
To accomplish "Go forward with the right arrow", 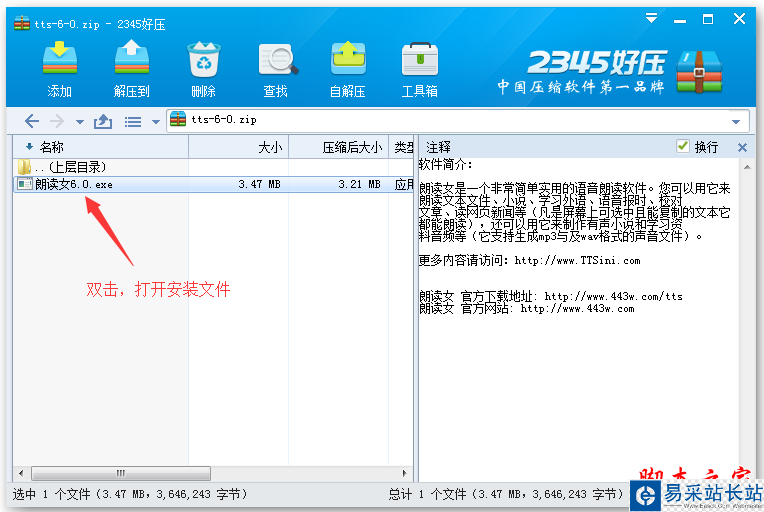I will 57,121.
